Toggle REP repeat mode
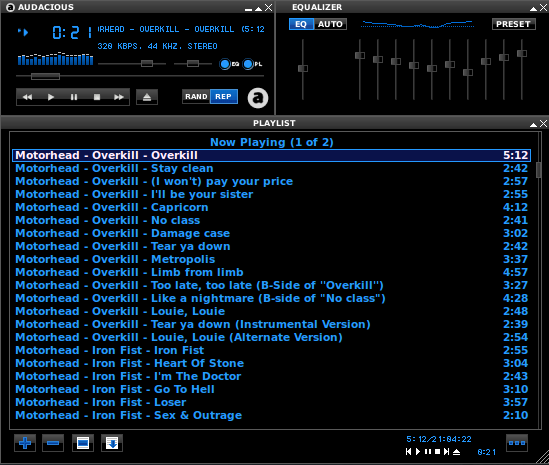Screen dimensions: 549x465 click(224, 97)
